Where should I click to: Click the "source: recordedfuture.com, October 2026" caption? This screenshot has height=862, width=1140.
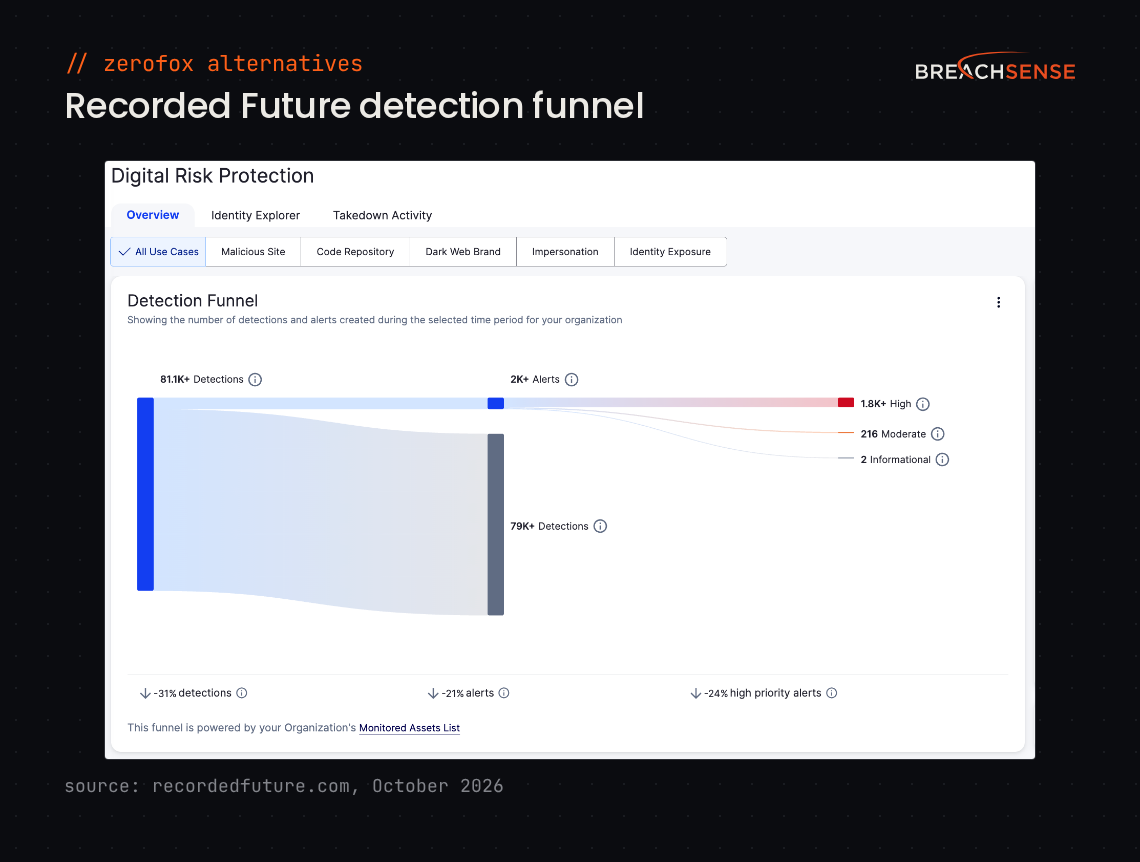point(284,786)
